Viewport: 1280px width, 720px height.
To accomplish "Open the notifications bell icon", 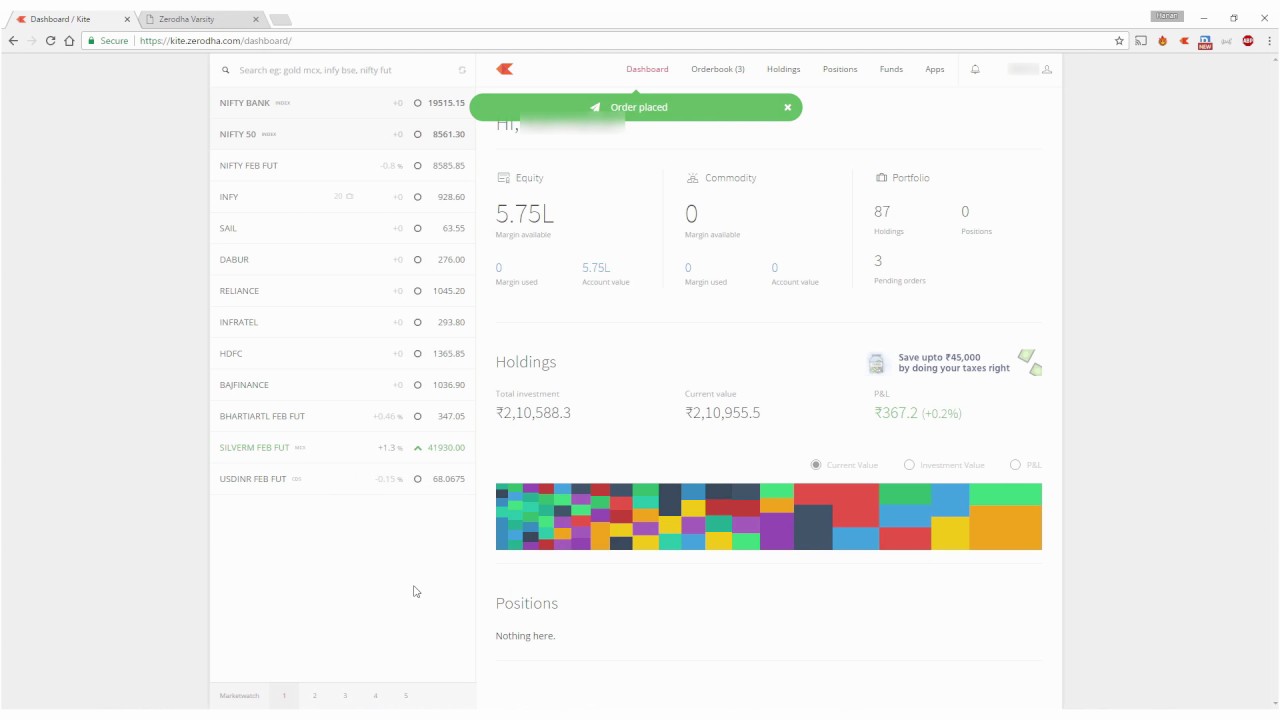I will (x=975, y=69).
